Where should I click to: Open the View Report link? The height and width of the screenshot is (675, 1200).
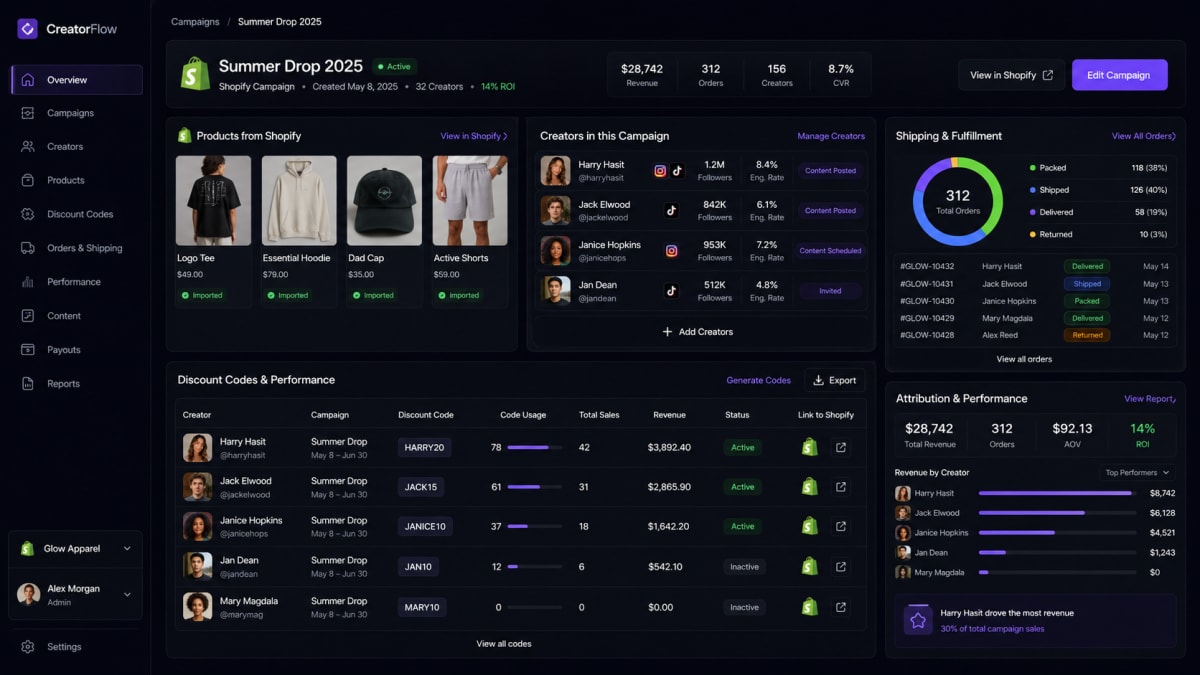pyautogui.click(x=1151, y=399)
